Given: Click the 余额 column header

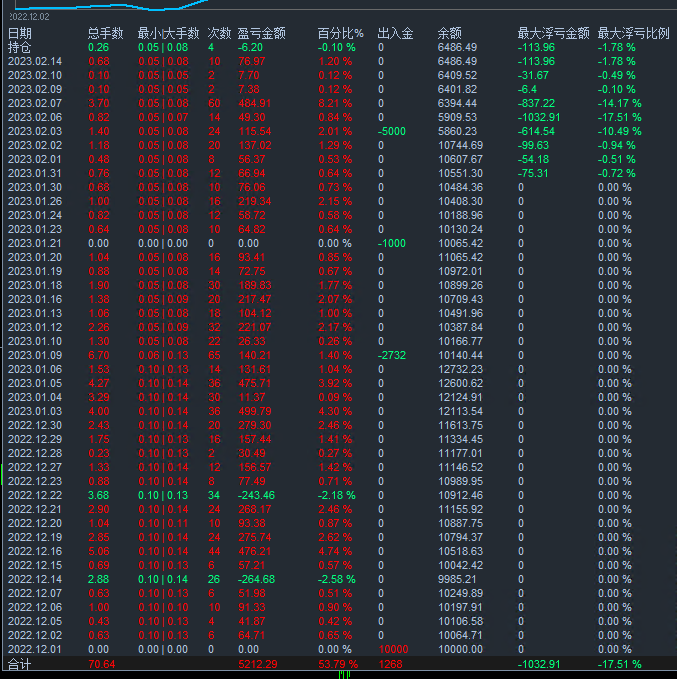Looking at the screenshot, I should pos(450,33).
